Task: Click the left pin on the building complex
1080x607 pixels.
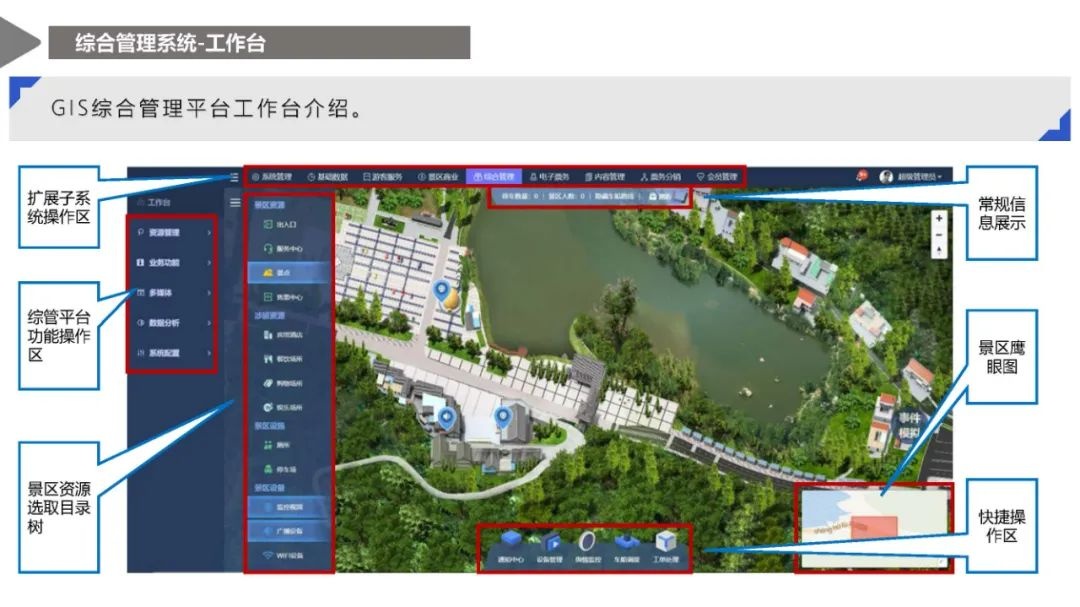Action: 447,419
